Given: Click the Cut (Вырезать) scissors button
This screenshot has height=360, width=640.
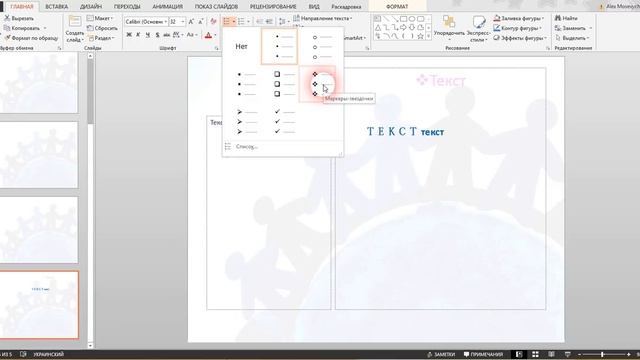Looking at the screenshot, I should click(x=19, y=18).
